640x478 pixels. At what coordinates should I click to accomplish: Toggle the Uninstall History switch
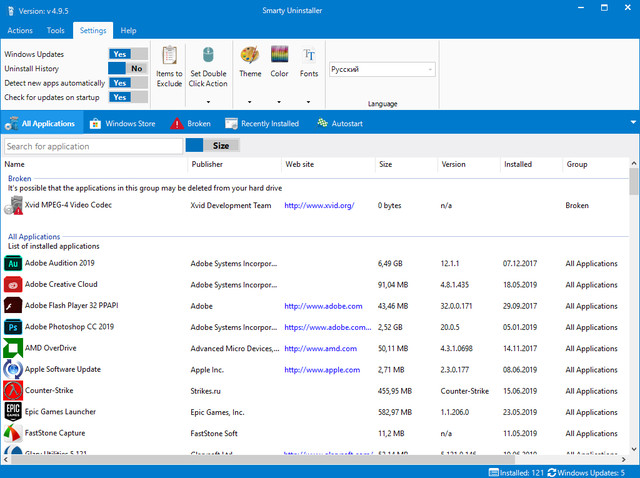[x=128, y=69]
